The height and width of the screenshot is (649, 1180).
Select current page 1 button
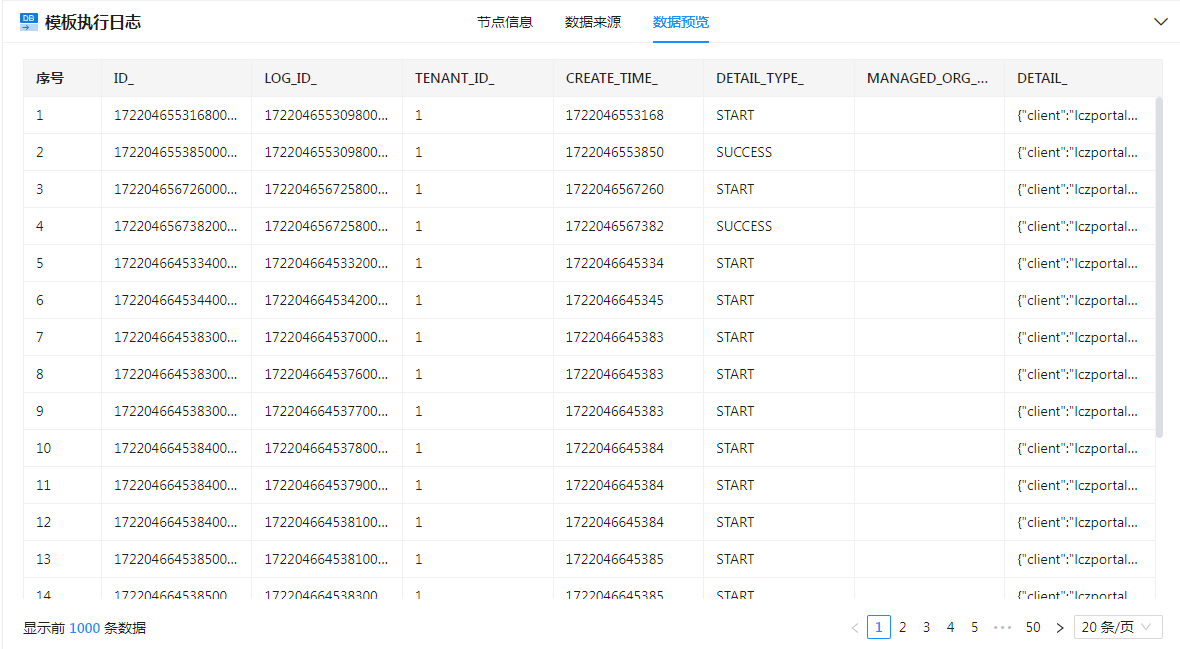point(879,628)
